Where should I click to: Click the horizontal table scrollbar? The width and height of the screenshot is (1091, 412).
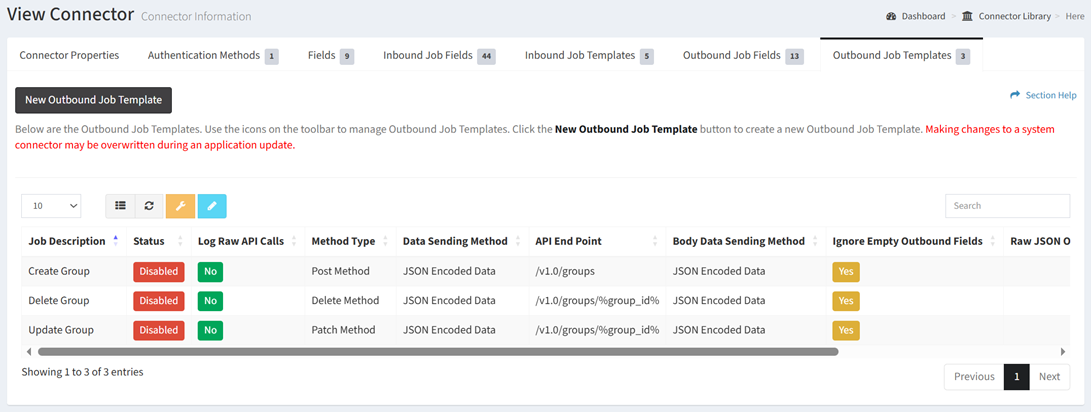(438, 352)
